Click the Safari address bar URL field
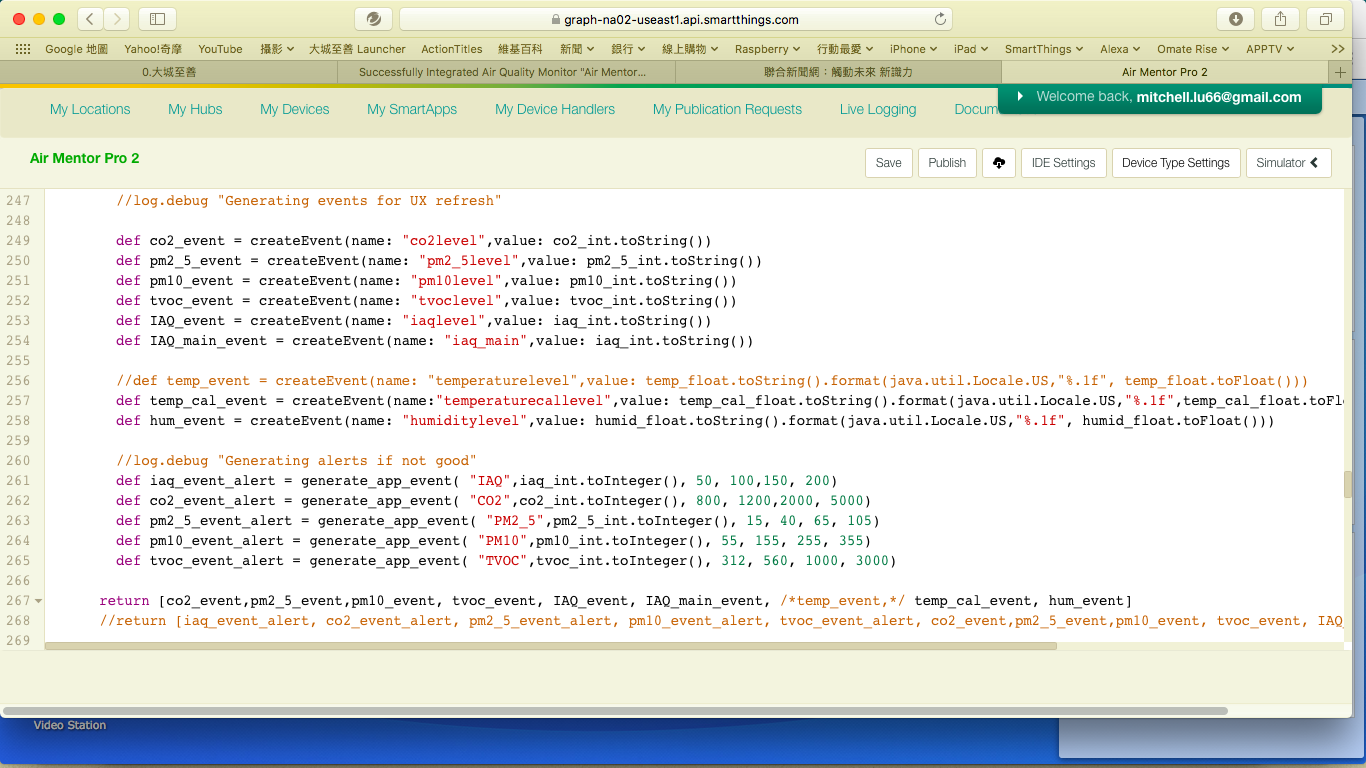Screen dimensions: 1366x768 675,19
